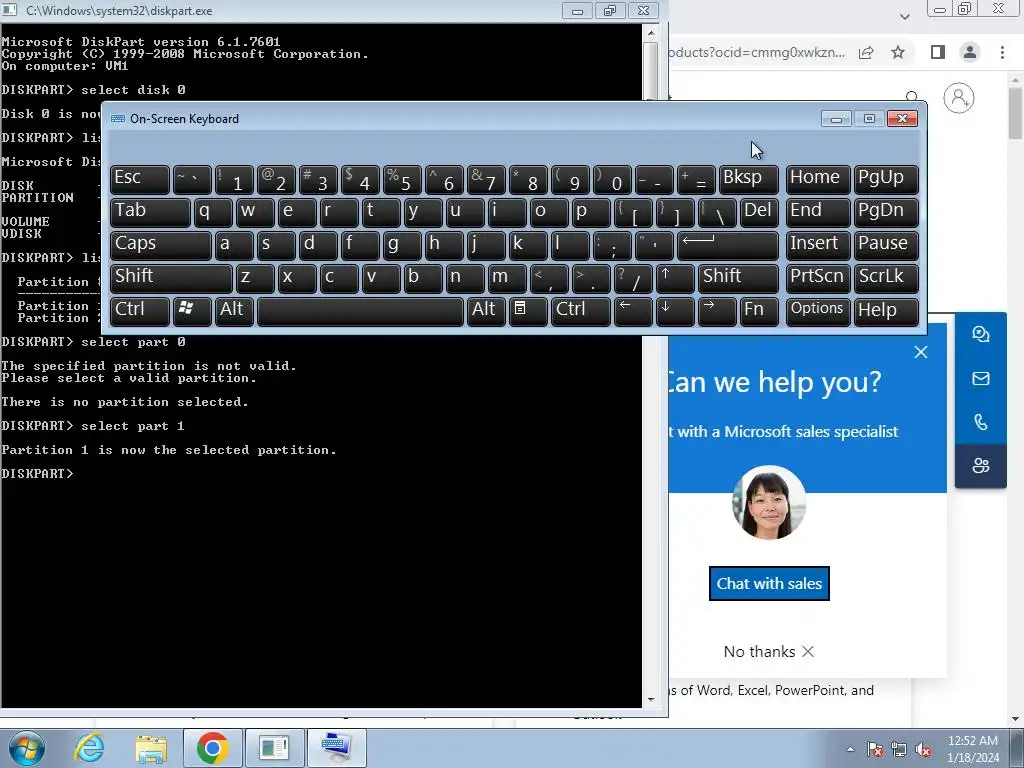Click the Esc key on On-Screen Keyboard
The width and height of the screenshot is (1024, 768).
[140, 179]
